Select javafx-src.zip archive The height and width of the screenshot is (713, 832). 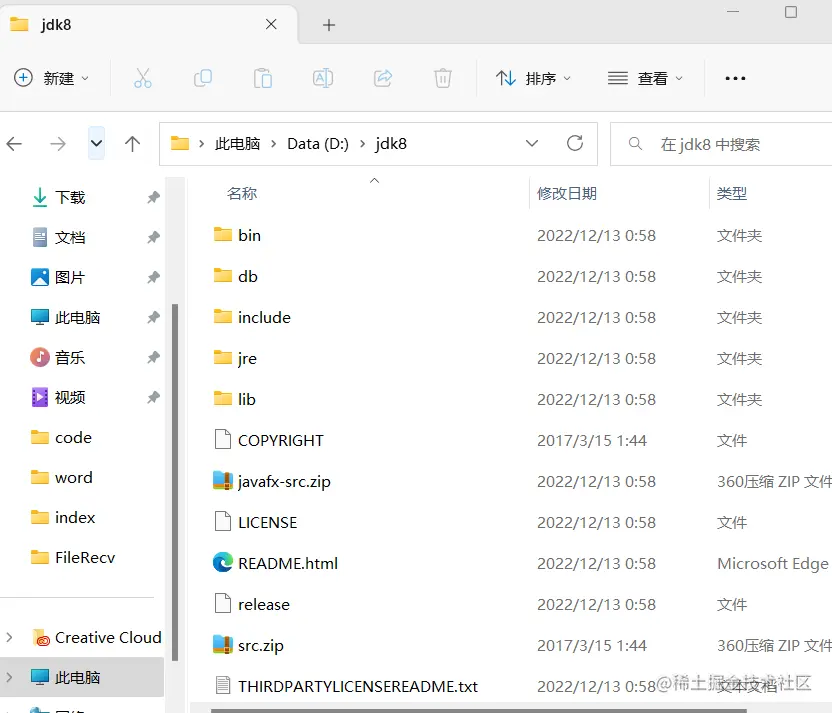point(284,481)
